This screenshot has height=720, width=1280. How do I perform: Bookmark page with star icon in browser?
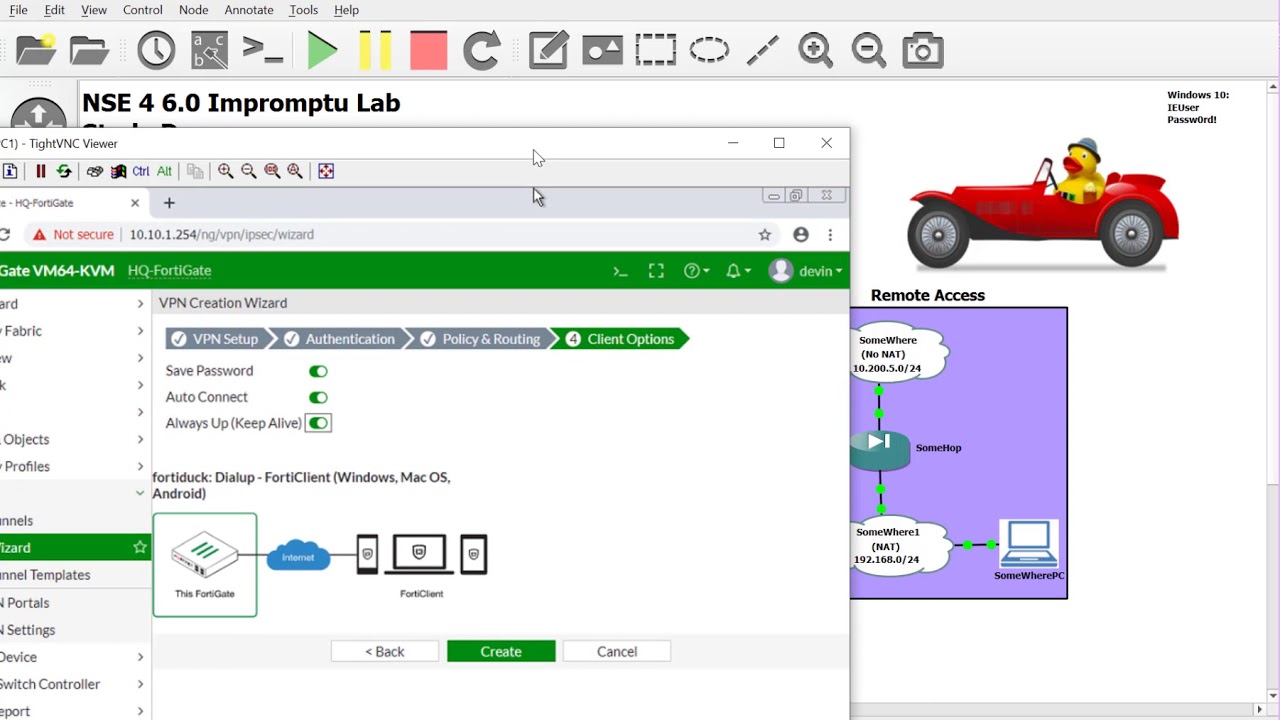point(764,235)
